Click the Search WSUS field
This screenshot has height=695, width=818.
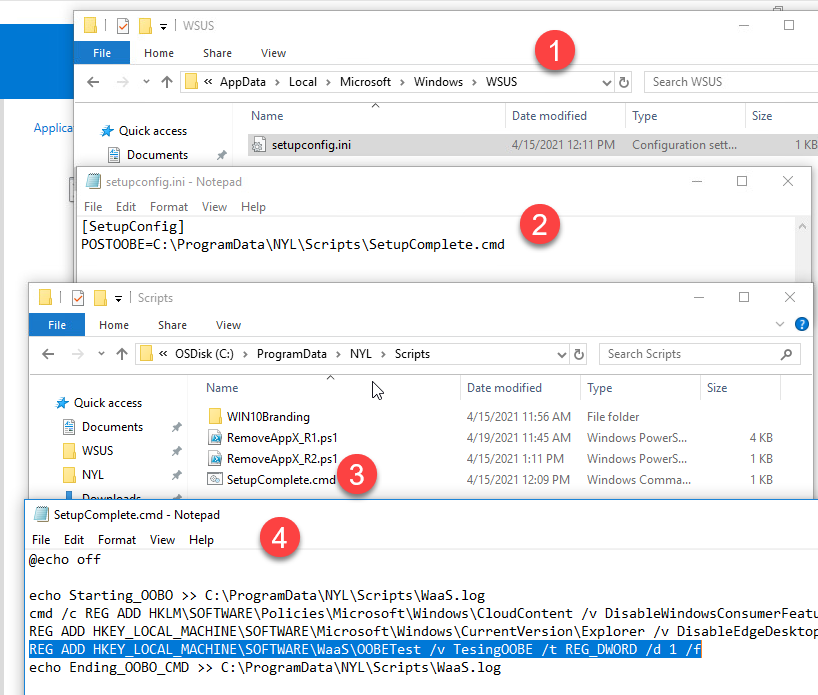[730, 82]
